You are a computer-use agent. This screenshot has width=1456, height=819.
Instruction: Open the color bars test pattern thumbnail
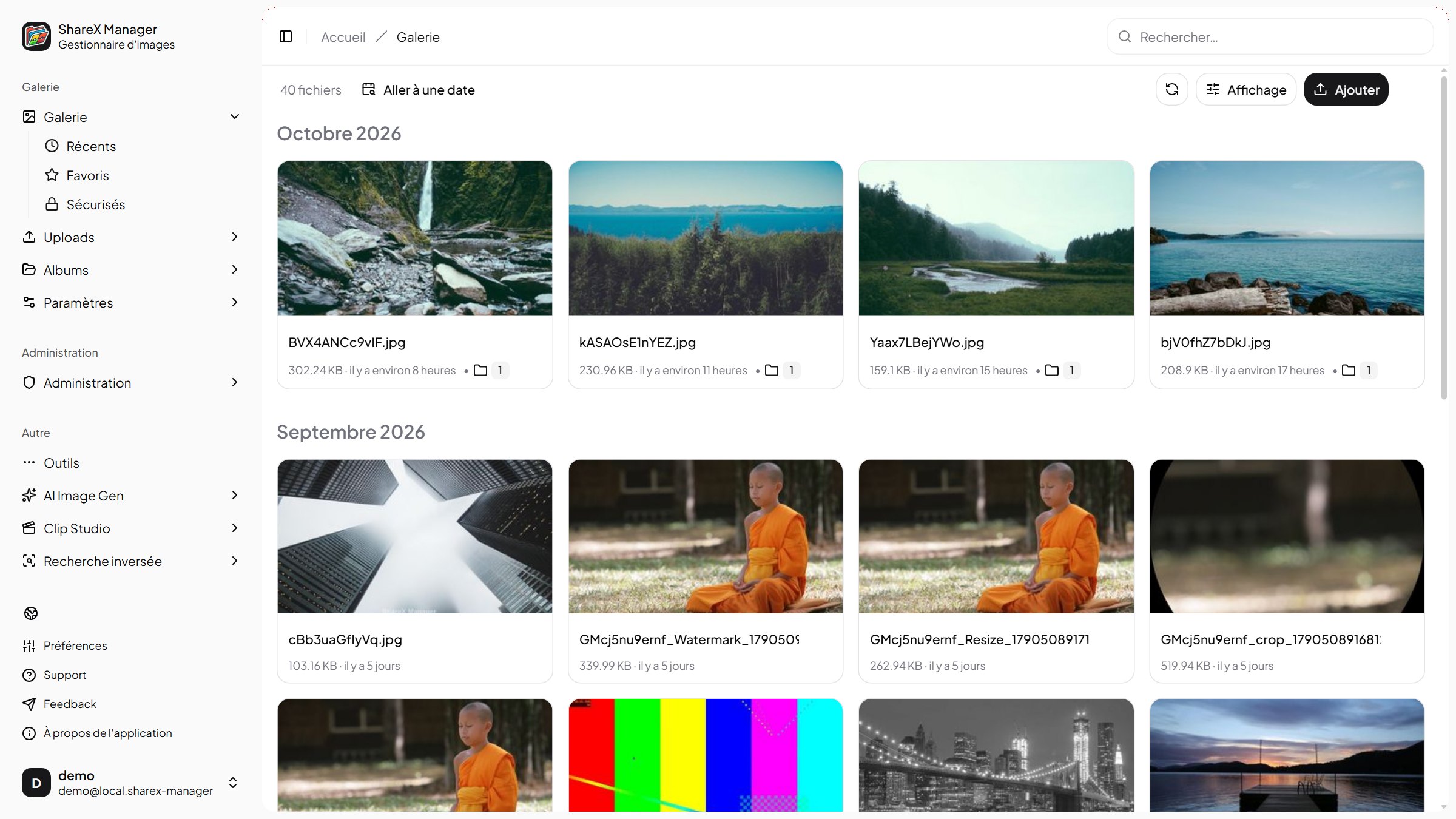tap(706, 755)
